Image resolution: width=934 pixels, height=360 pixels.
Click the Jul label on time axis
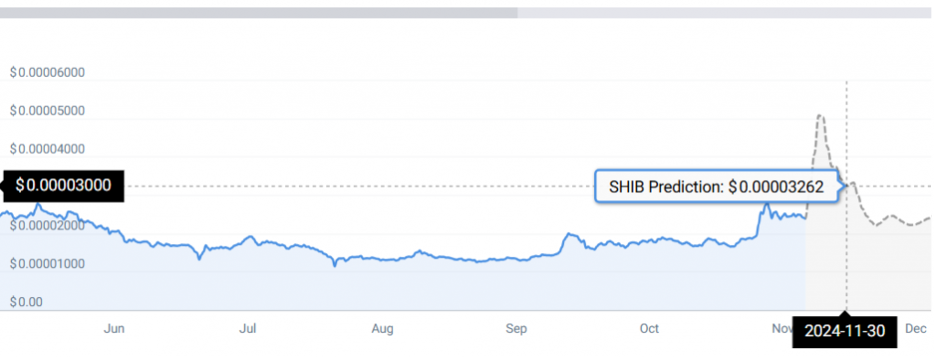click(247, 329)
